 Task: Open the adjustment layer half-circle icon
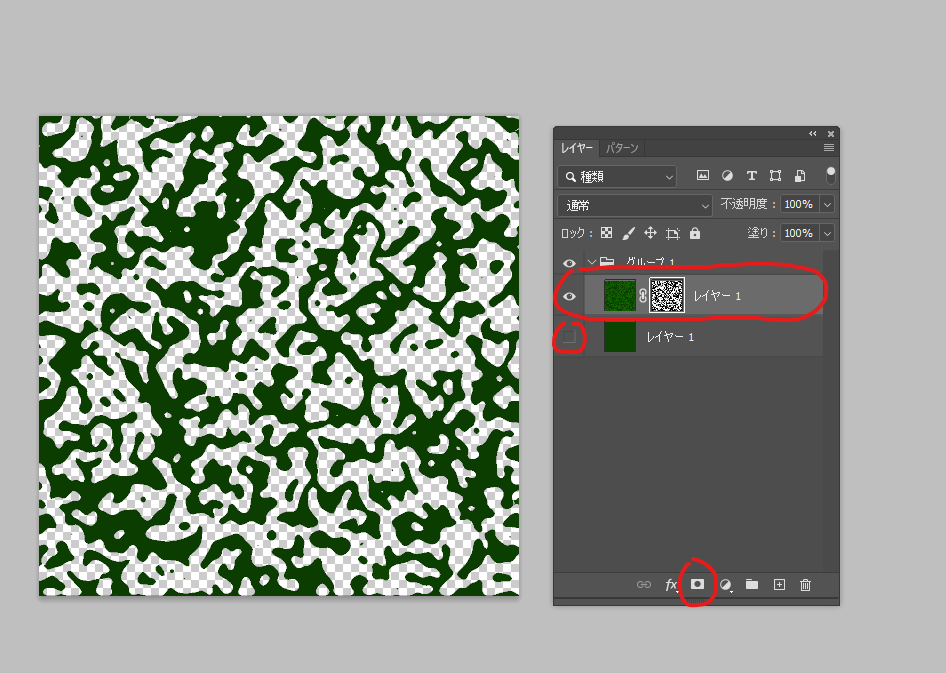click(x=726, y=585)
